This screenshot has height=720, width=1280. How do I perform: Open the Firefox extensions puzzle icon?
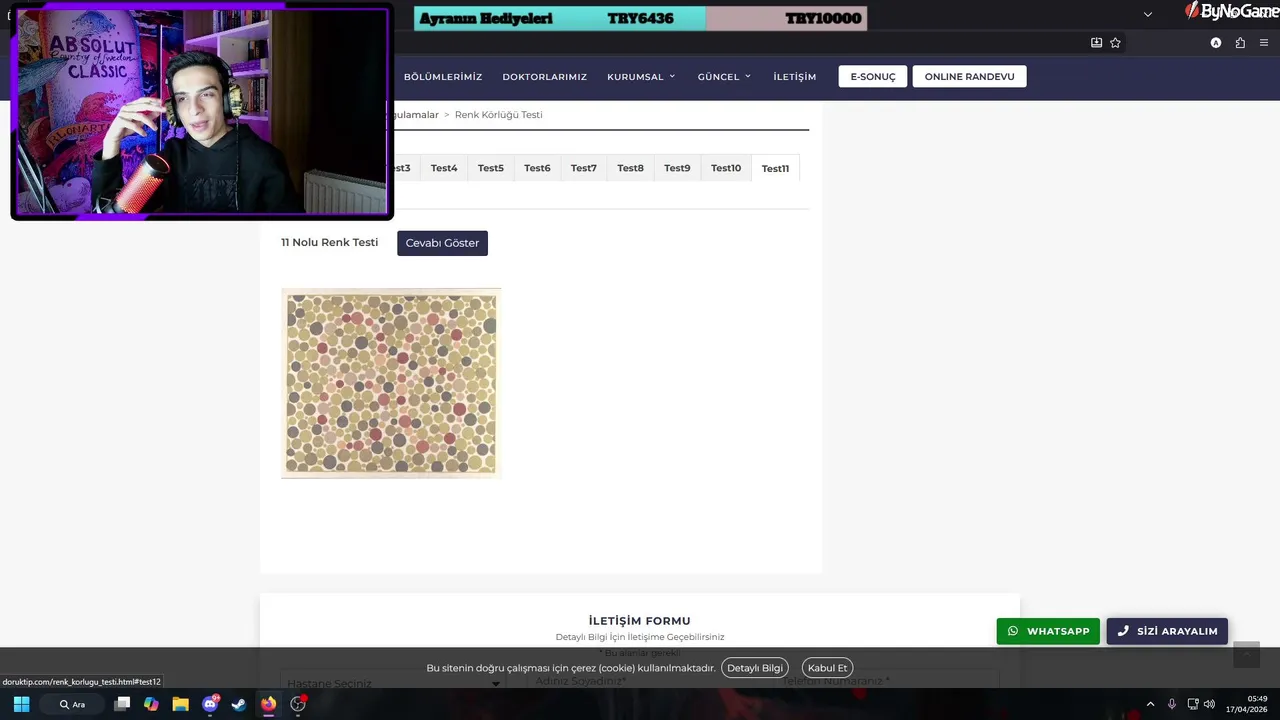point(1240,43)
